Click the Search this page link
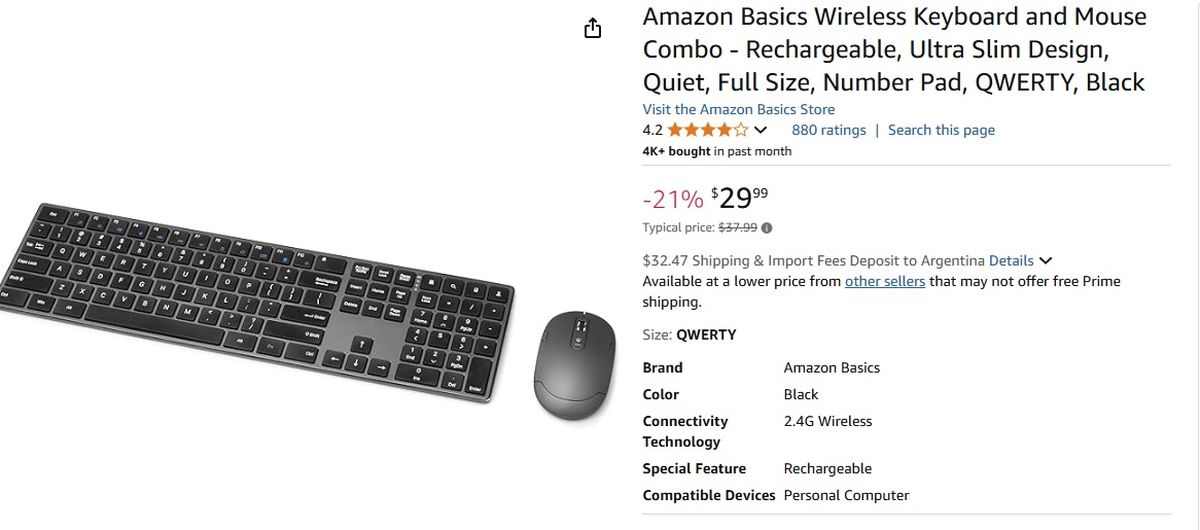This screenshot has height=530, width=1200. (941, 130)
